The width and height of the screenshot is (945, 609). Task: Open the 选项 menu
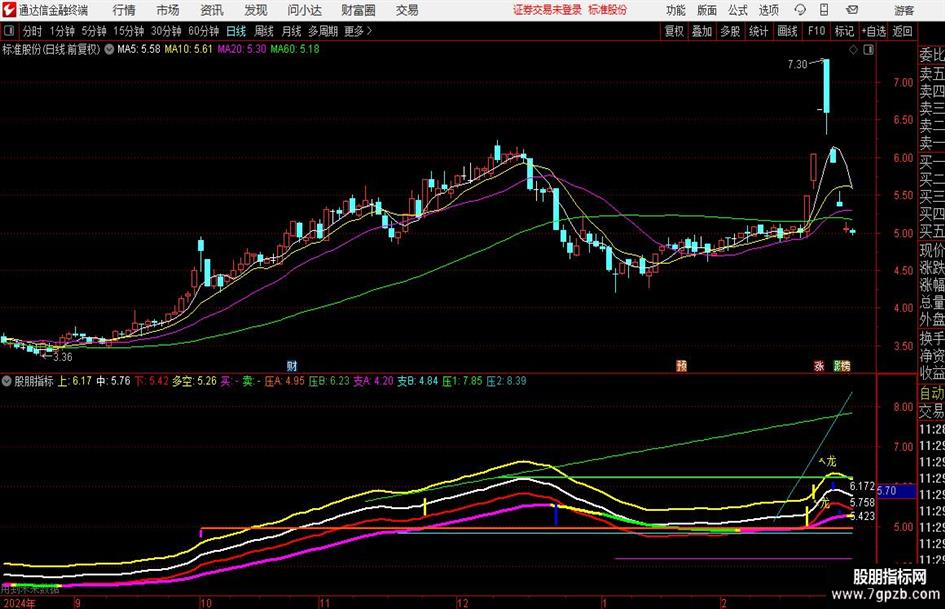click(x=768, y=10)
